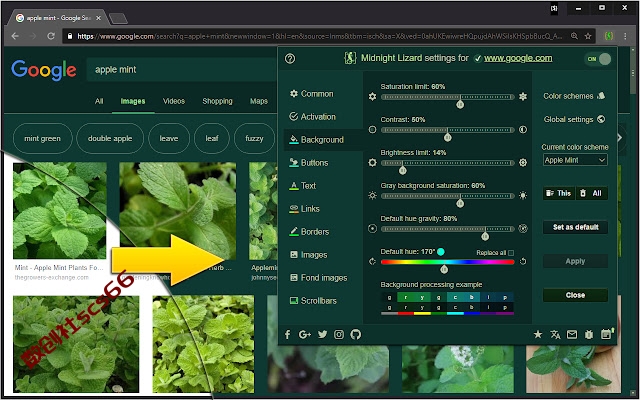Click the low contrast icon
640x400 pixels.
coord(372,130)
